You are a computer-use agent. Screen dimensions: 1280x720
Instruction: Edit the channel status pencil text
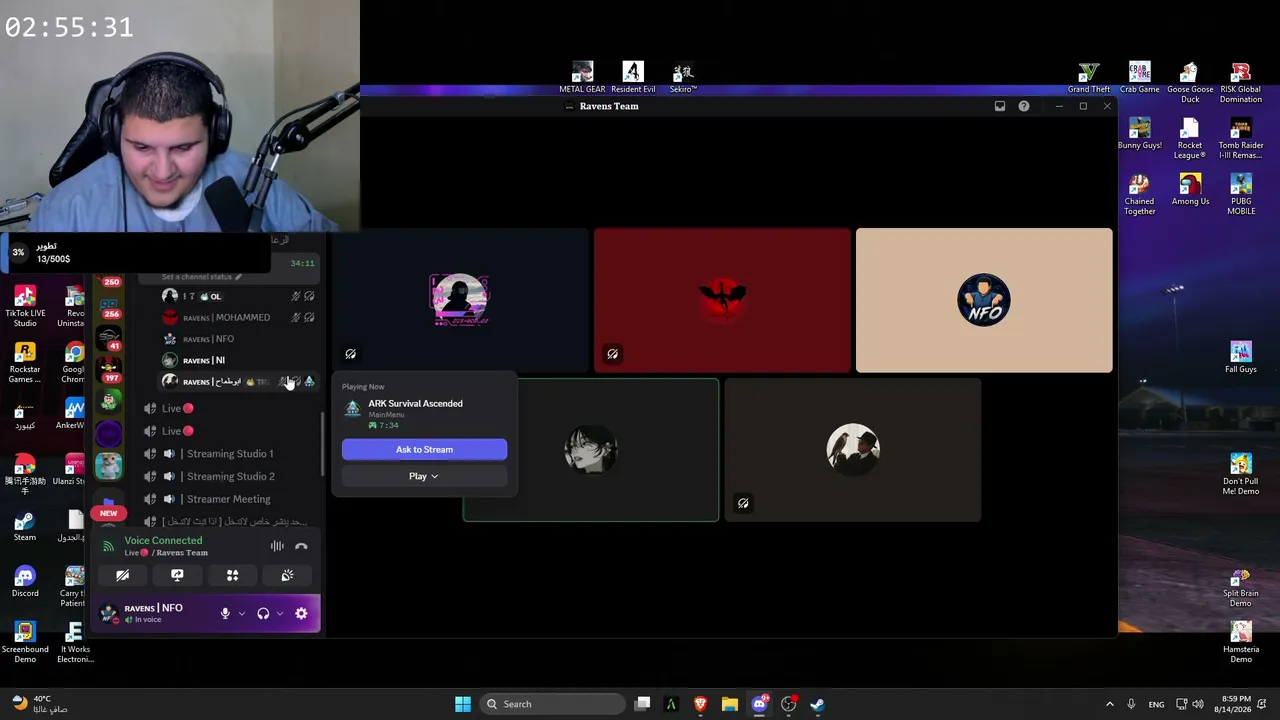click(x=201, y=277)
